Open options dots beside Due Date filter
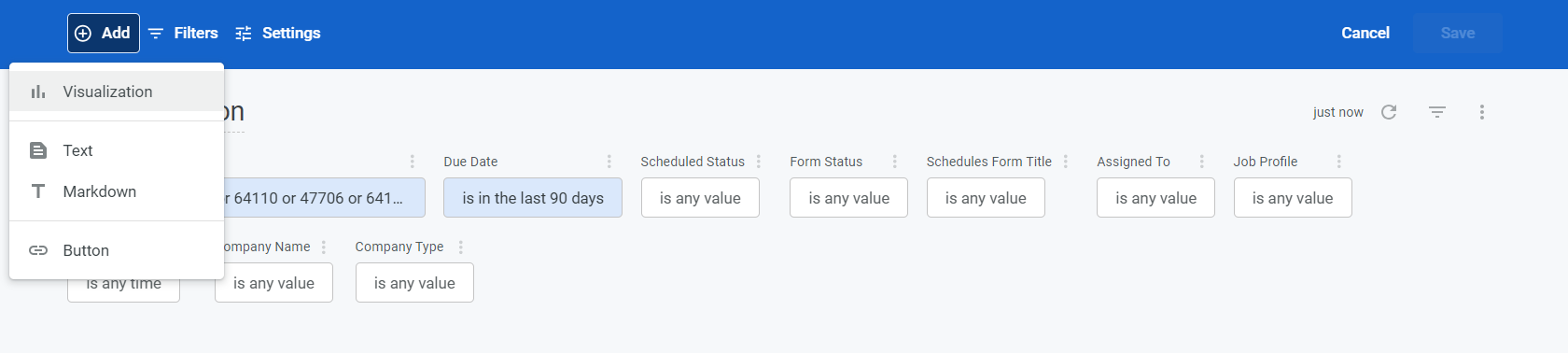The image size is (1568, 353). 609,162
